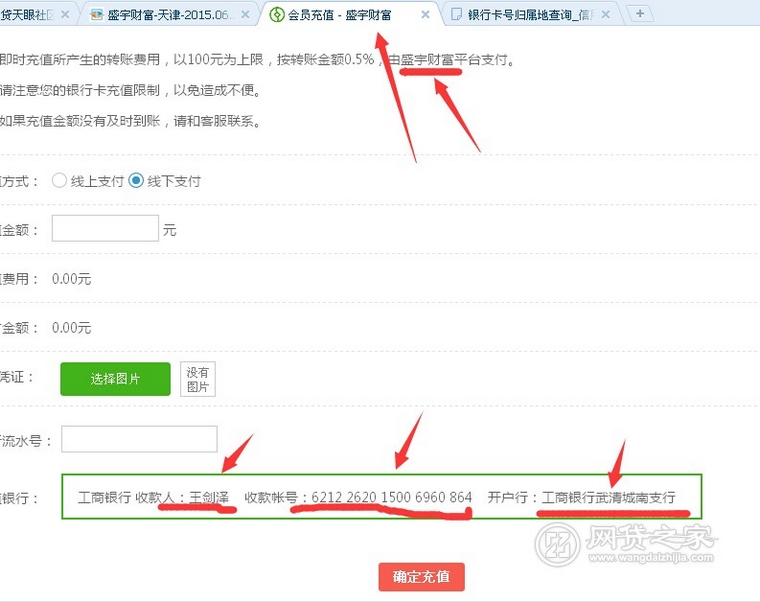Viewport: 760px width, 602px height.
Task: Click the 请注意您的银行卡充值限制 notice text
Action: (130, 90)
